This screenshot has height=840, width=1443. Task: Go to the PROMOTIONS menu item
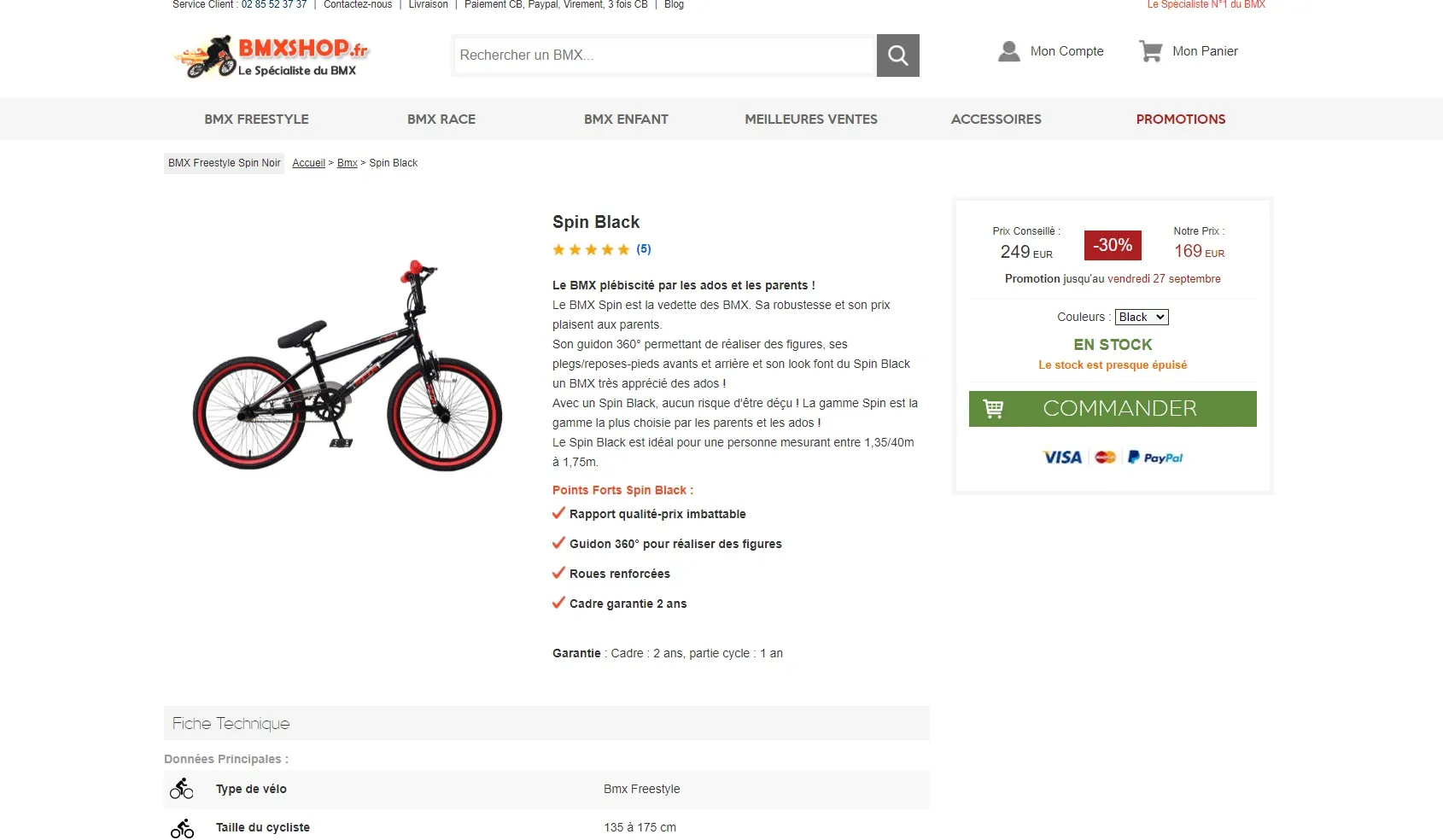click(1180, 120)
